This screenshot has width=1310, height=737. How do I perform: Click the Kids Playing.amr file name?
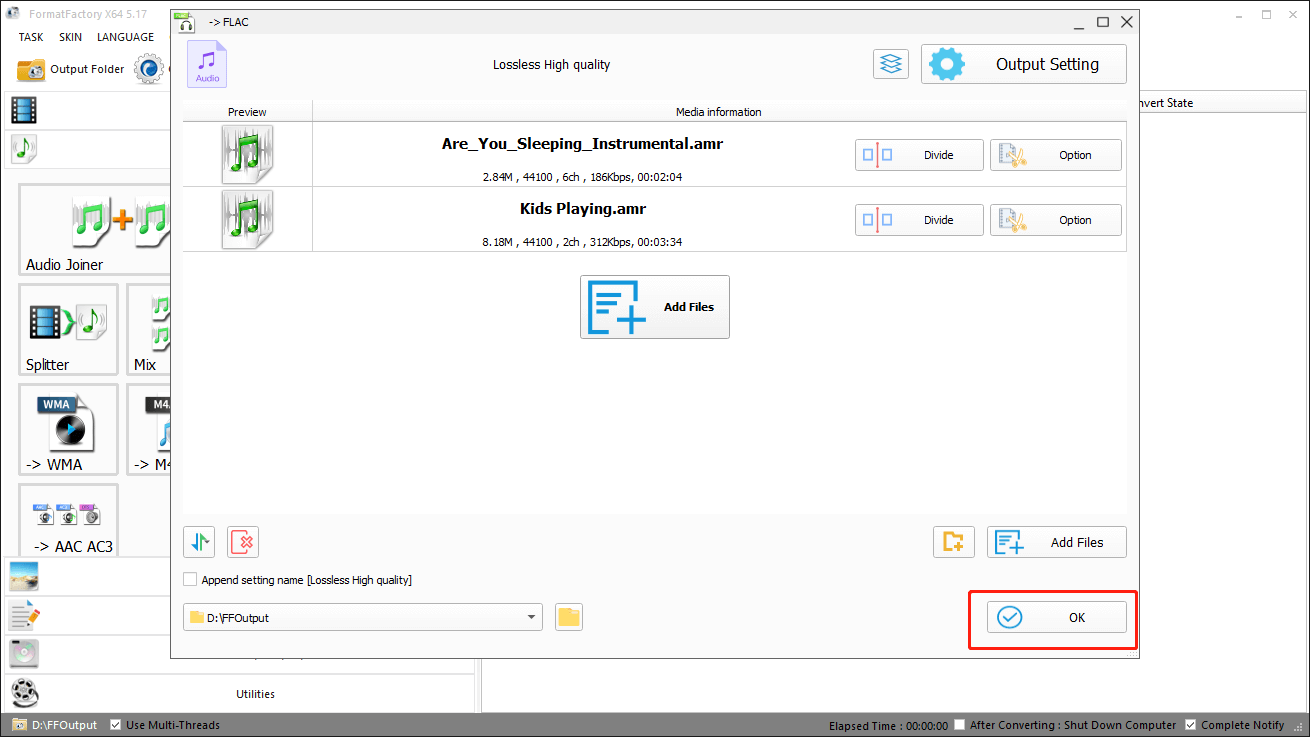(x=583, y=209)
